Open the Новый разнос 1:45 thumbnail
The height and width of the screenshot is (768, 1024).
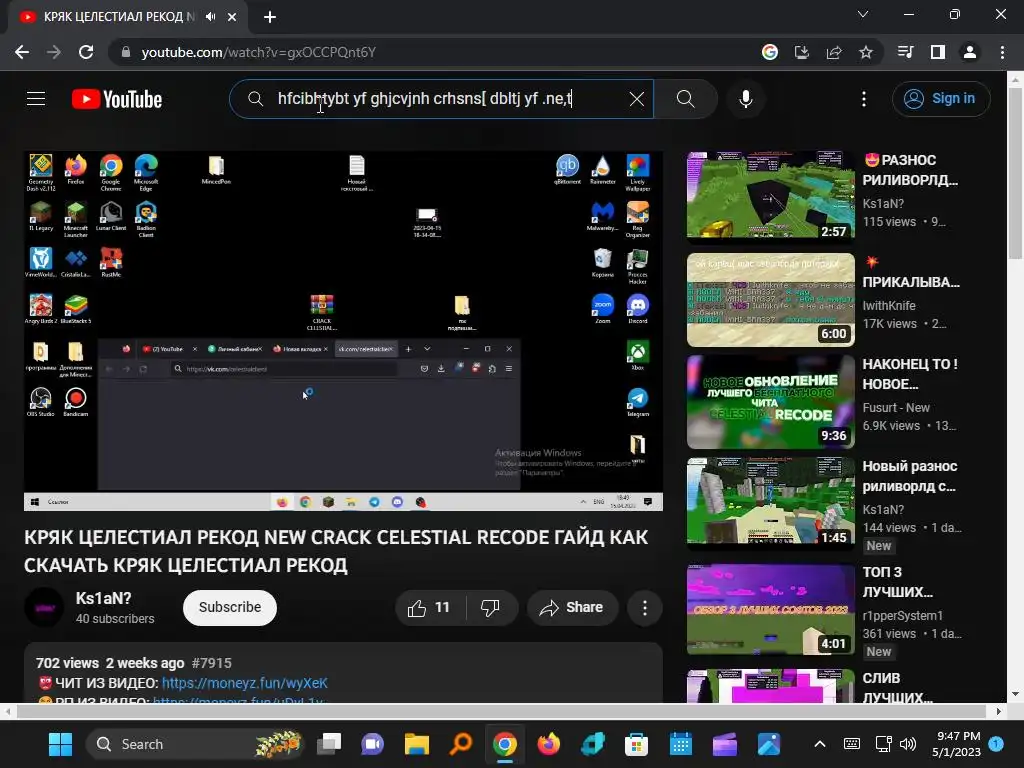coord(771,502)
